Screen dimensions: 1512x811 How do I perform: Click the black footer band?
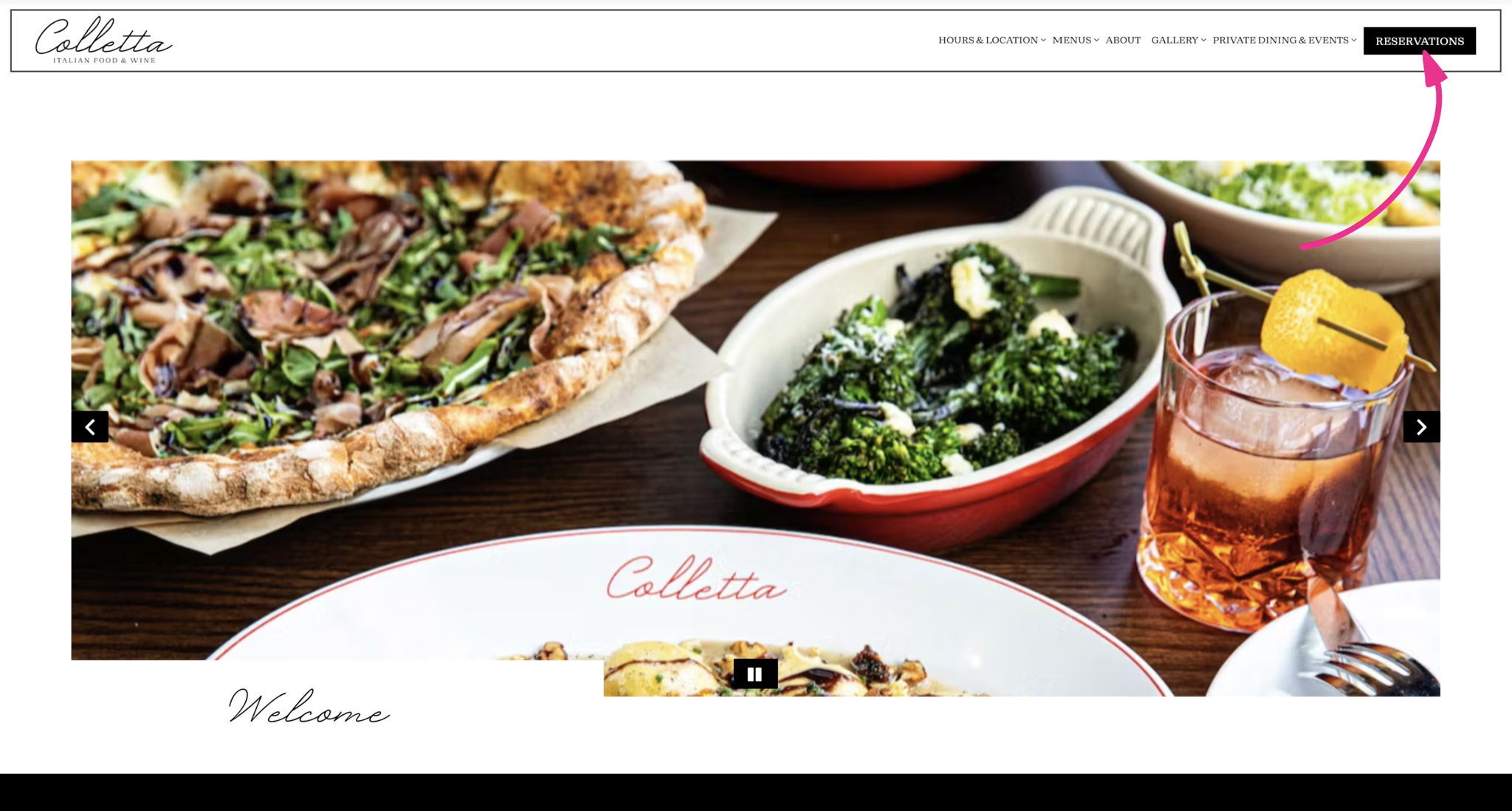pyautogui.click(x=756, y=792)
